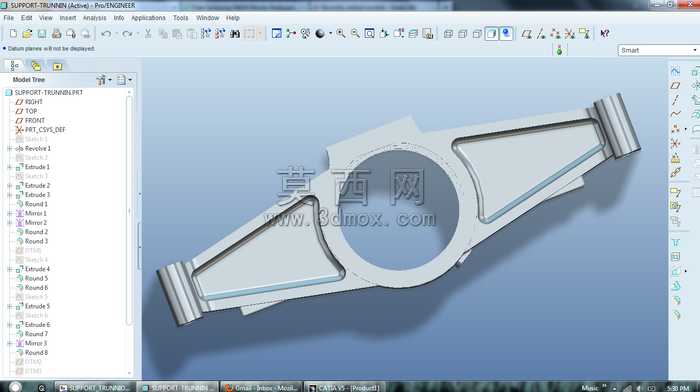Click the Print icon in the toolbar

click(x=56, y=33)
